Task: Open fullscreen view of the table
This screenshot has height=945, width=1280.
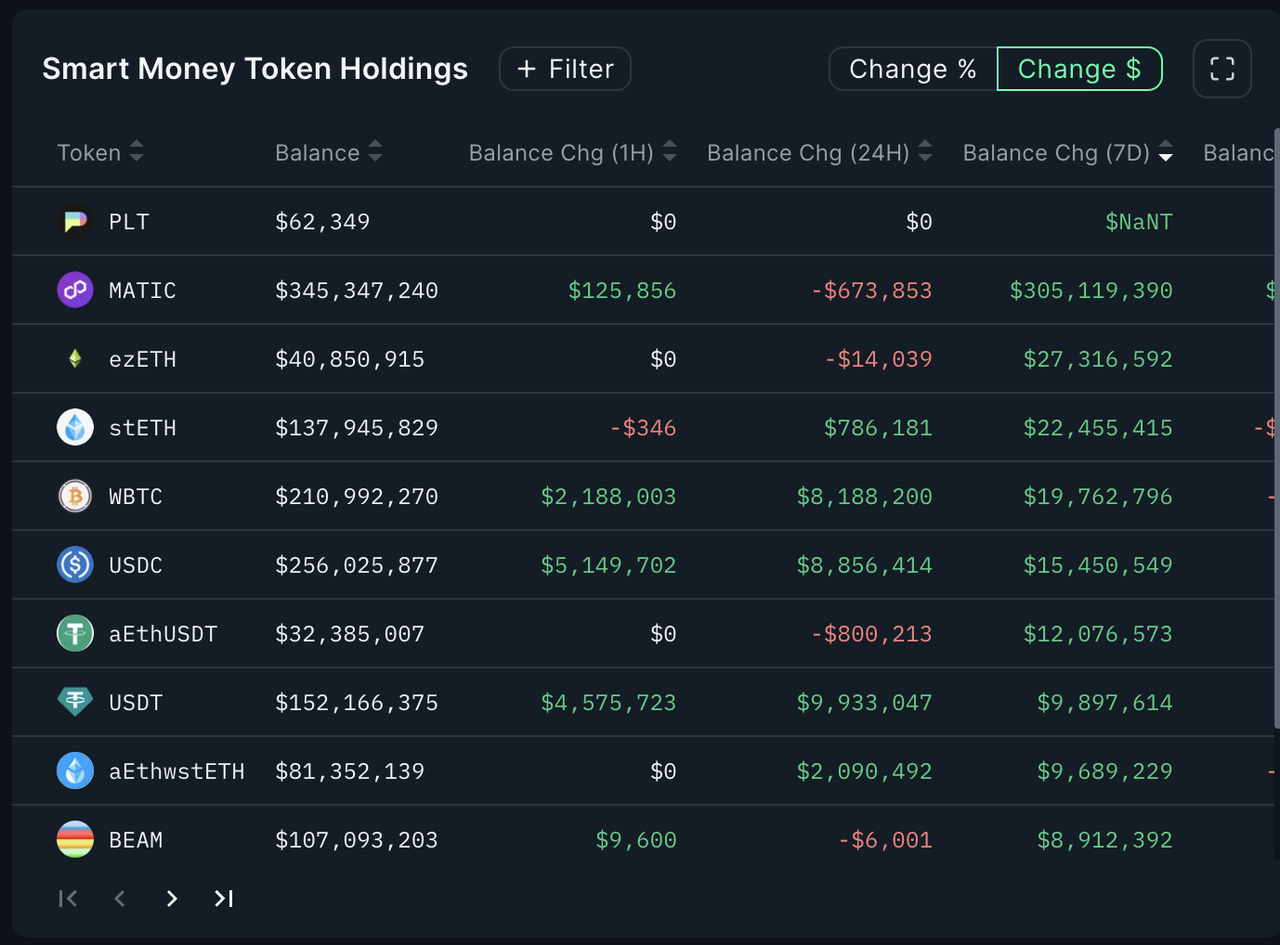Action: point(1222,69)
